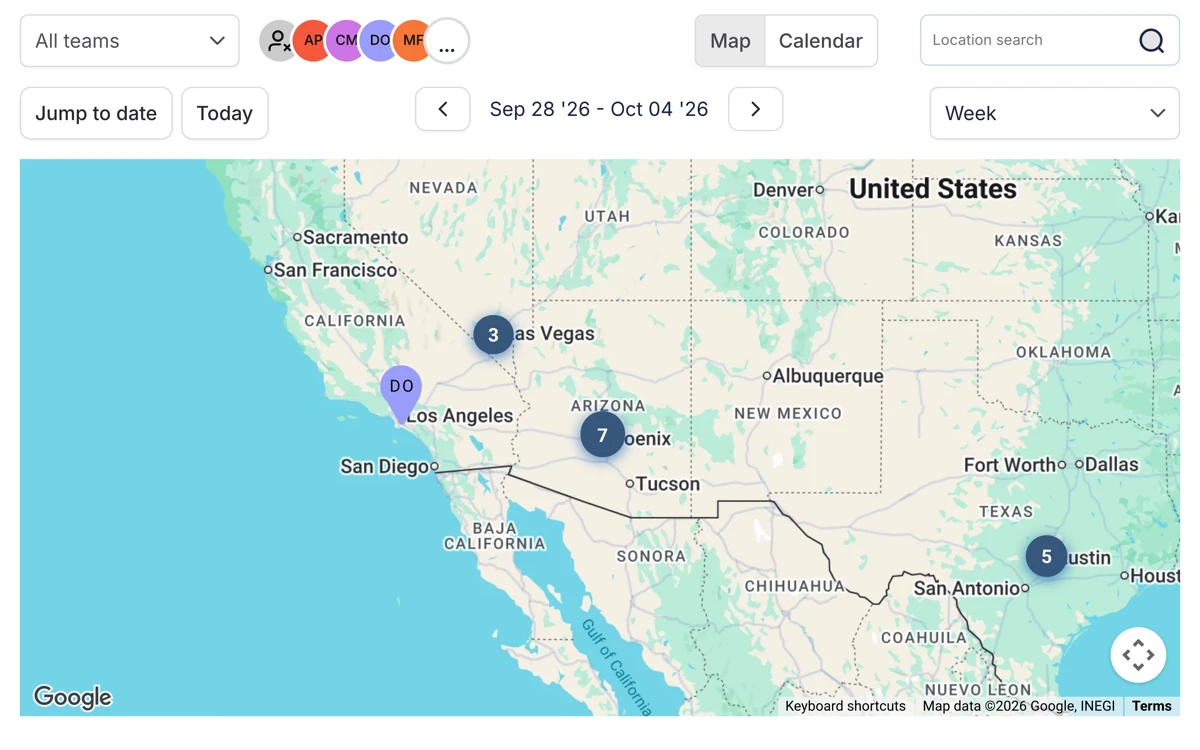Click the Albuquerque map label
Image resolution: width=1200 pixels, height=750 pixels.
click(828, 376)
